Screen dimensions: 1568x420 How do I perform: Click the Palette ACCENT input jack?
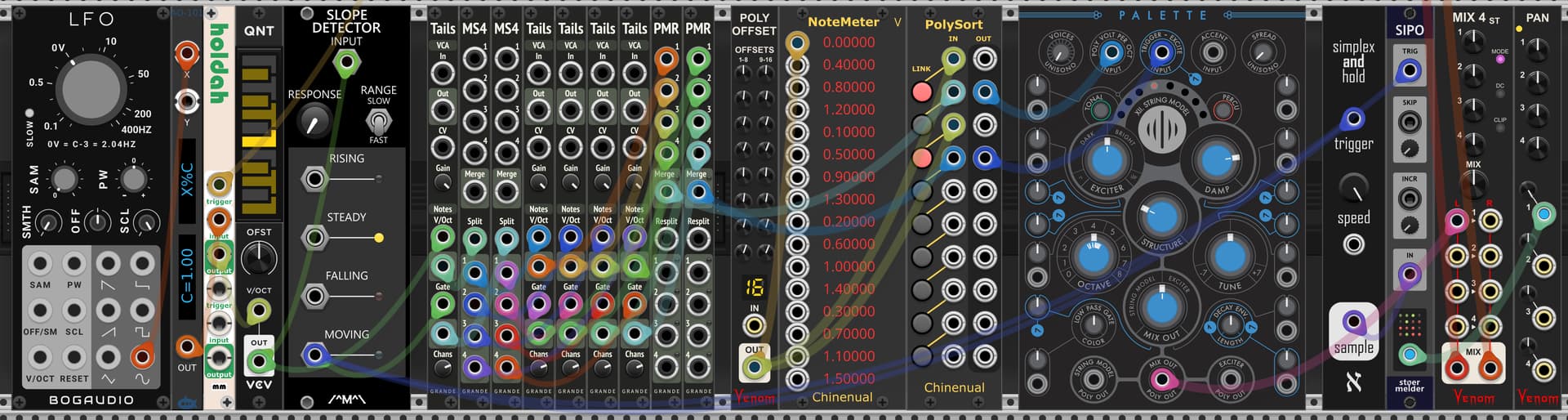point(1213,53)
